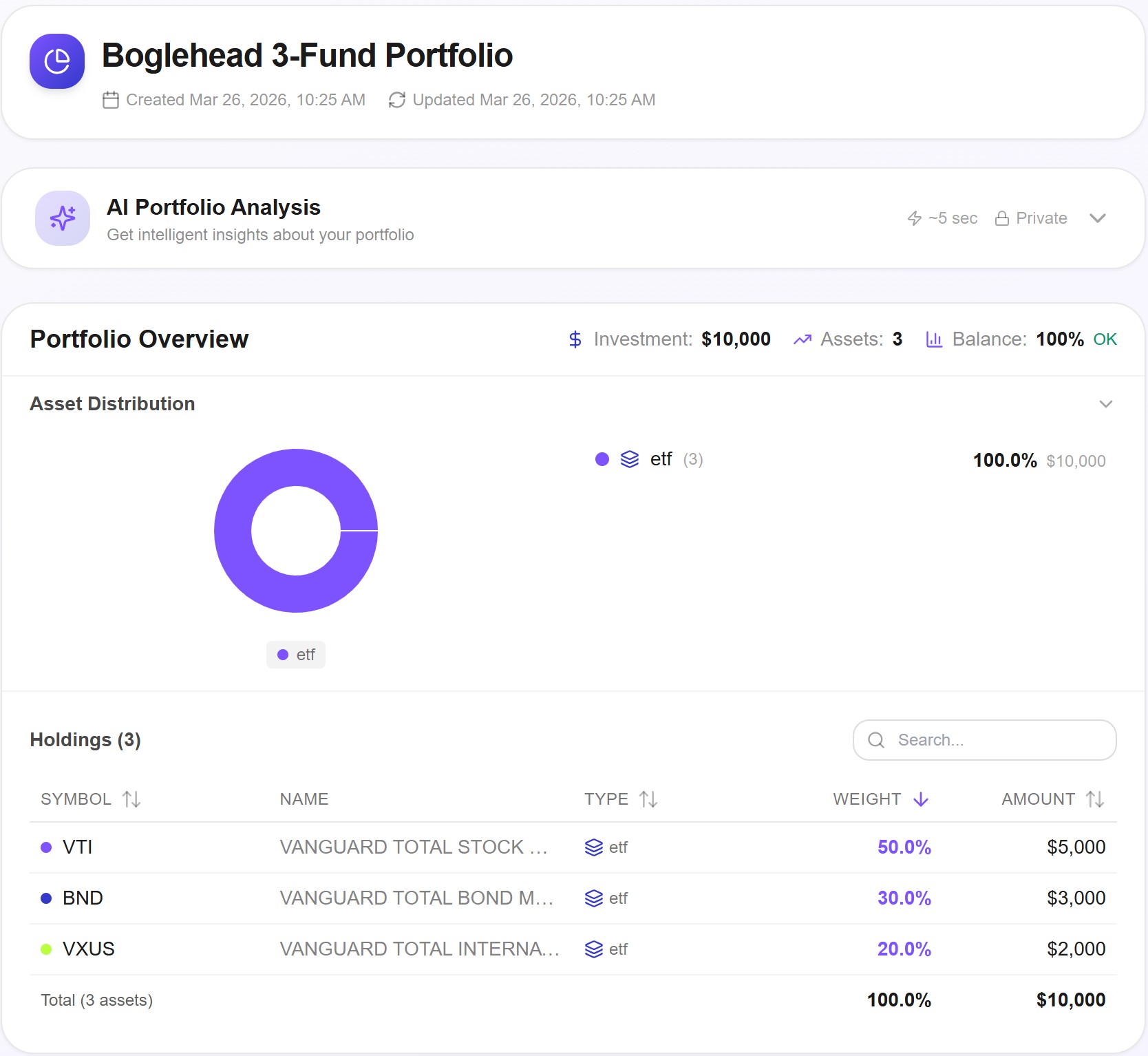Click the lightning icon beside ~5 sec

point(914,218)
